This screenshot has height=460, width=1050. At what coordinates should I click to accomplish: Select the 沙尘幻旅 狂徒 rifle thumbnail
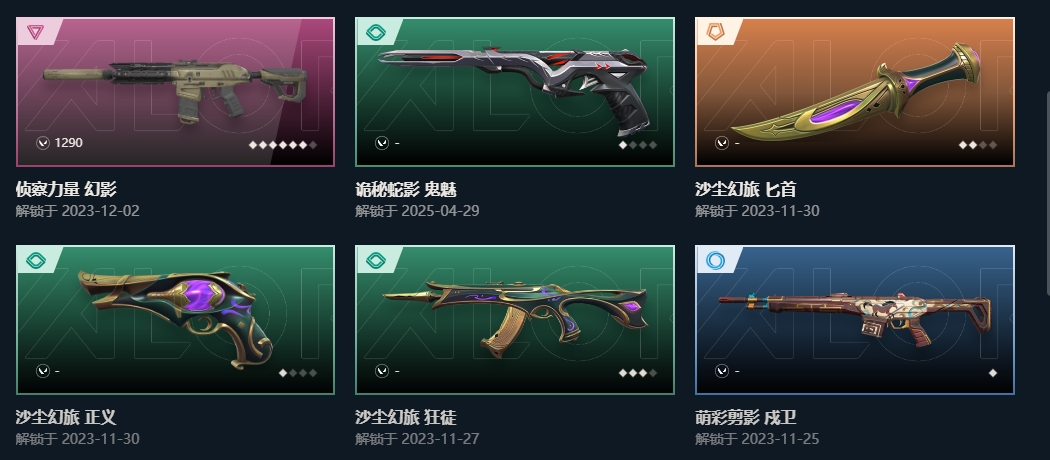click(x=515, y=320)
